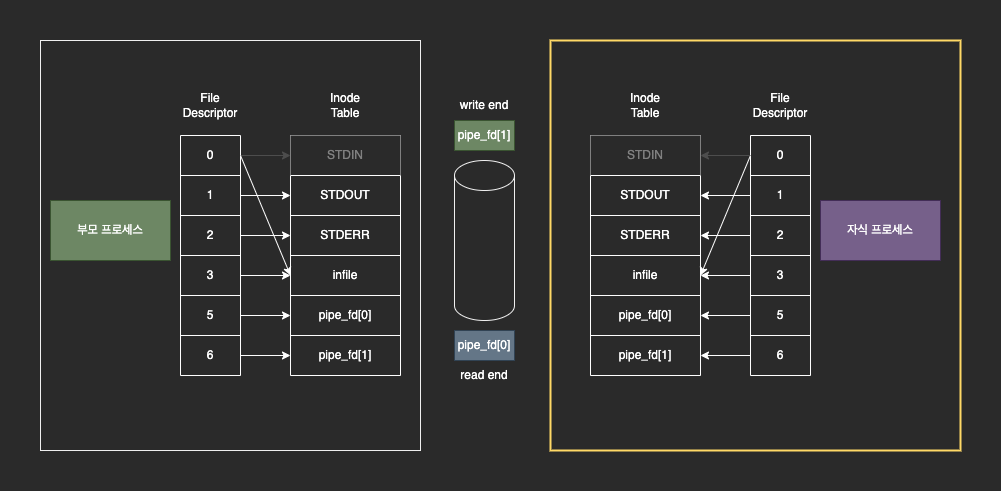
Task: Click the STDERR cell in child inode table
Action: click(x=645, y=235)
